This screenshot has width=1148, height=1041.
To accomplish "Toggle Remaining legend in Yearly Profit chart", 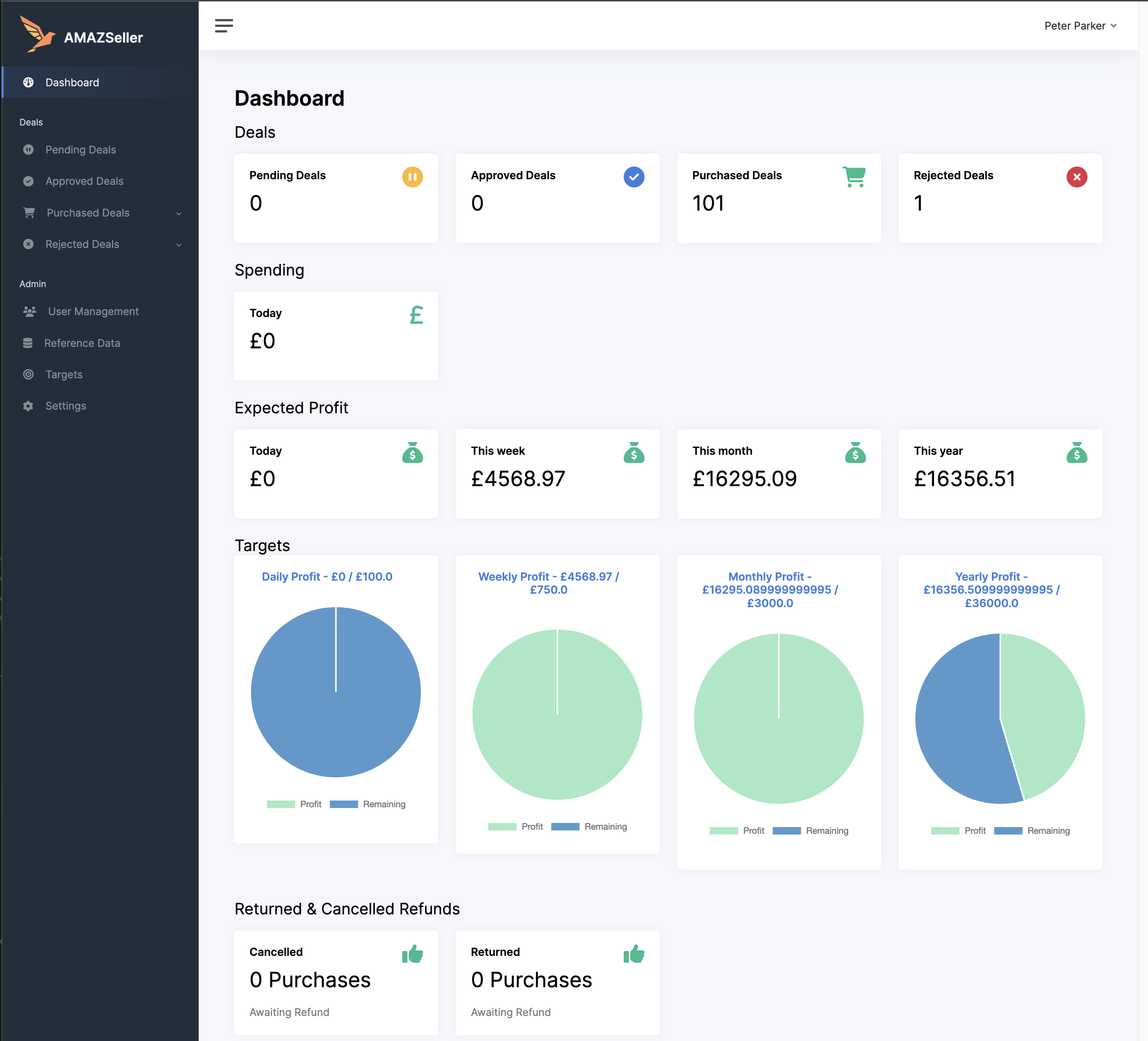I will coord(1031,831).
